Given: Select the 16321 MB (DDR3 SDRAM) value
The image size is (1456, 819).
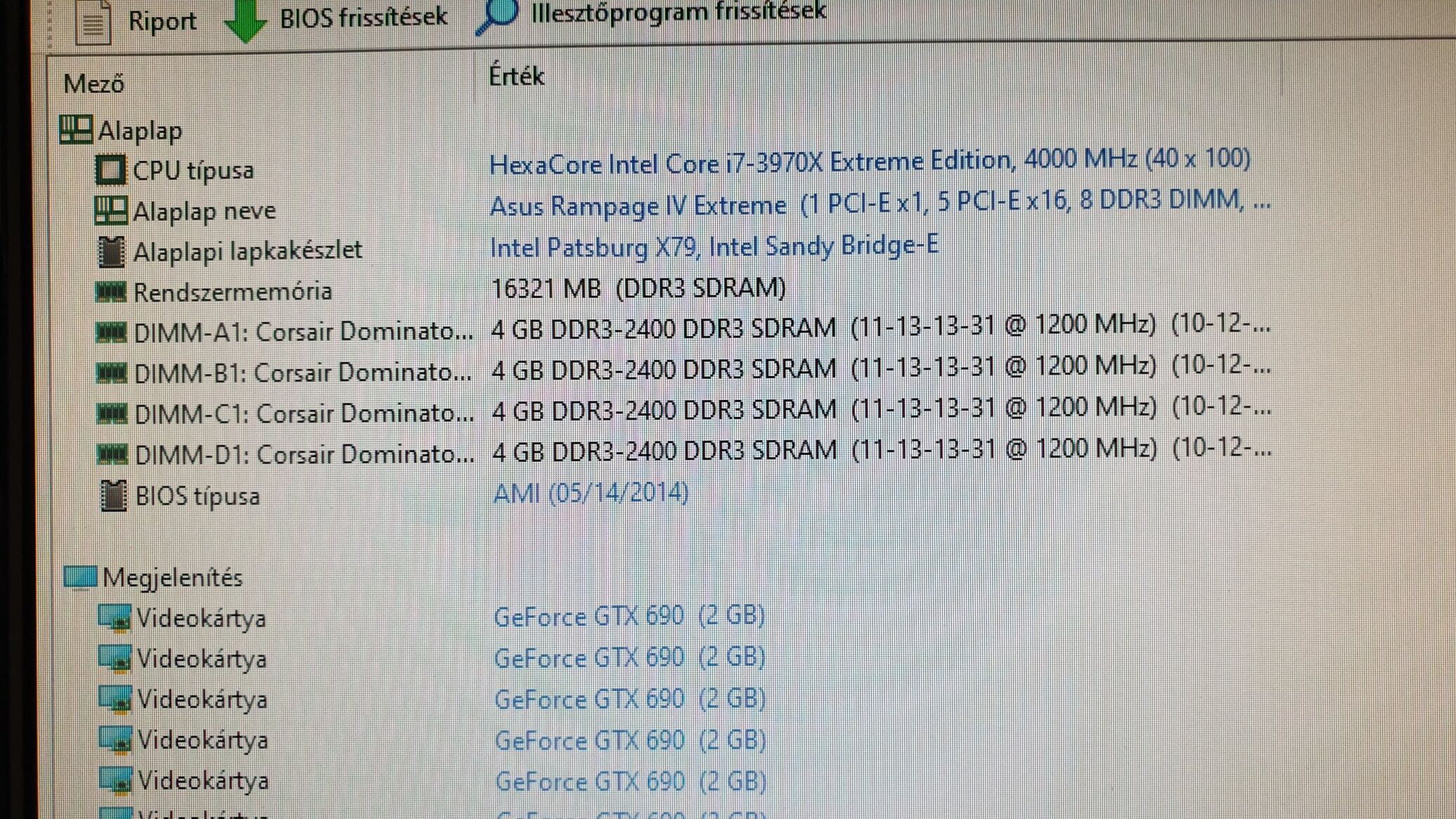Looking at the screenshot, I should coord(638,288).
